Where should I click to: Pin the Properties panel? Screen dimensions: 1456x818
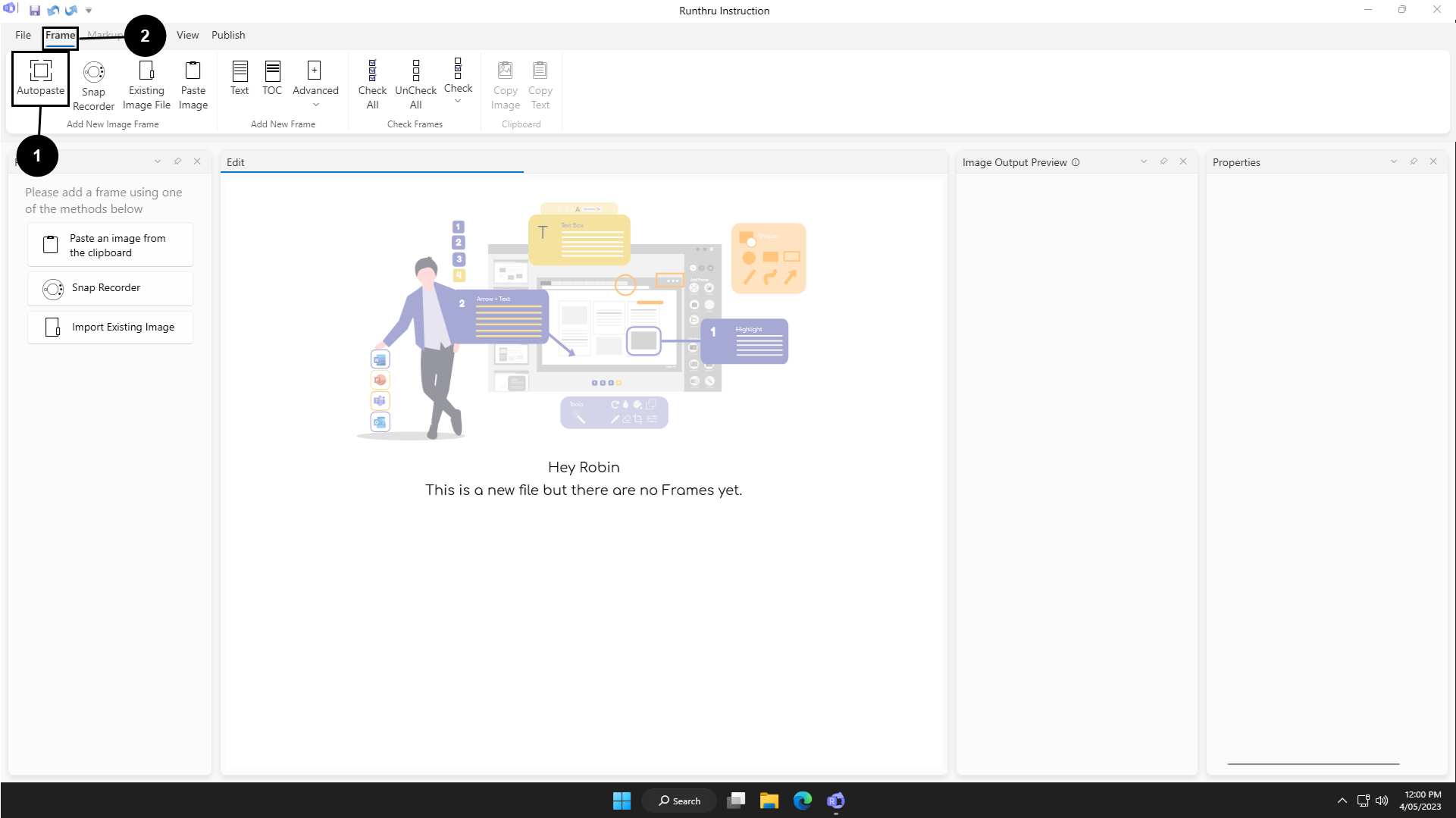click(x=1414, y=161)
